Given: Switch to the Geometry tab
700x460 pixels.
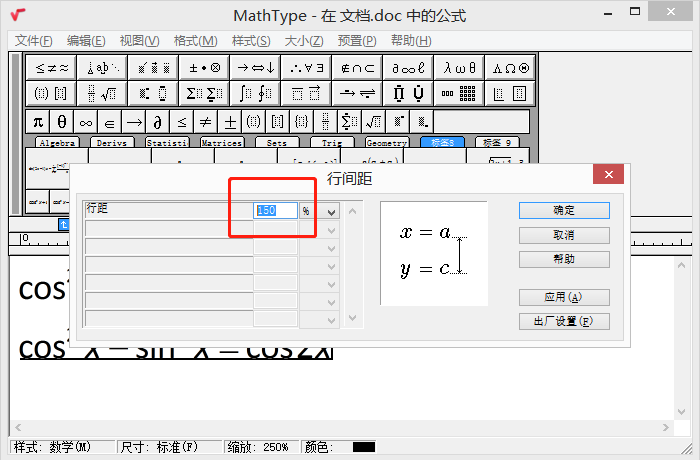Looking at the screenshot, I should click(x=387, y=142).
